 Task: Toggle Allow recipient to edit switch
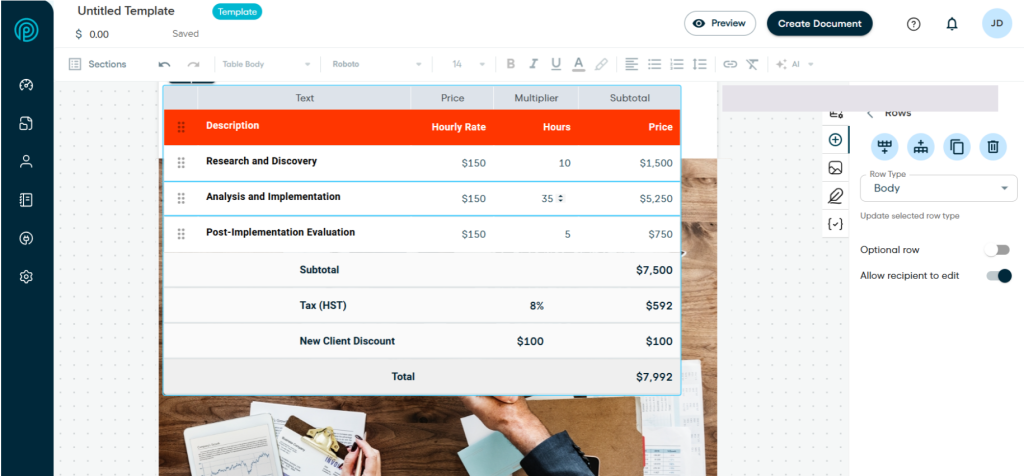coord(999,276)
